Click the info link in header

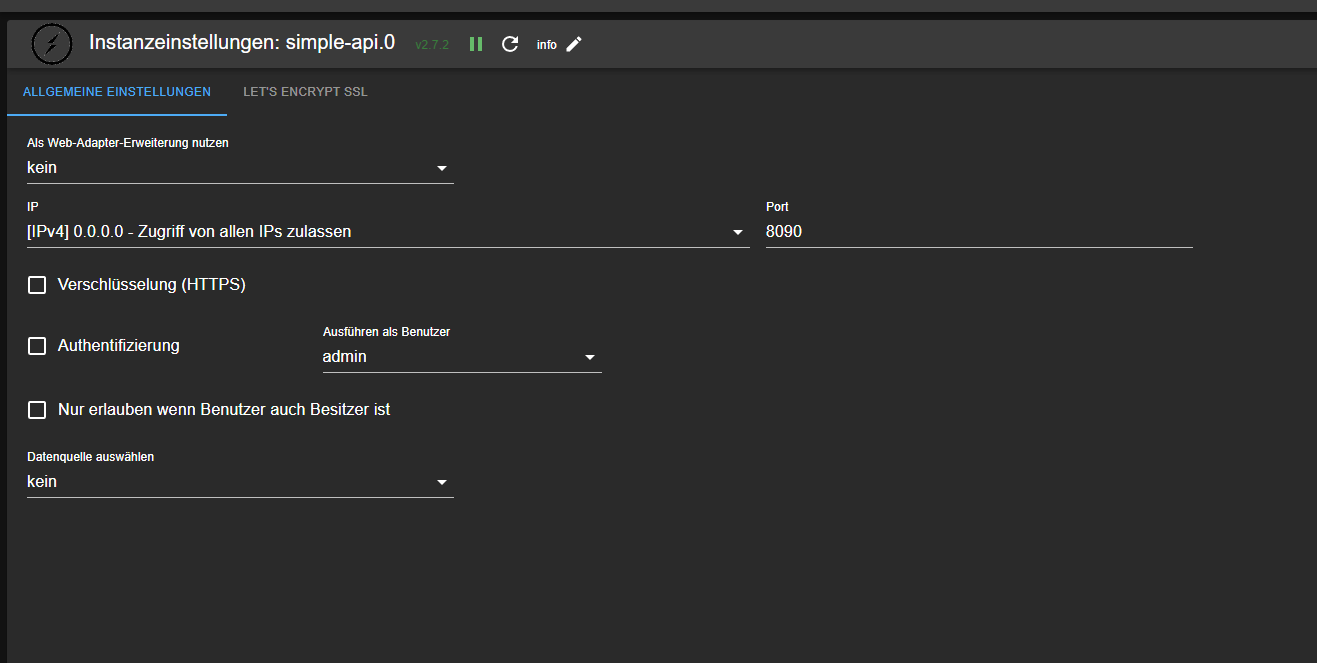point(546,45)
